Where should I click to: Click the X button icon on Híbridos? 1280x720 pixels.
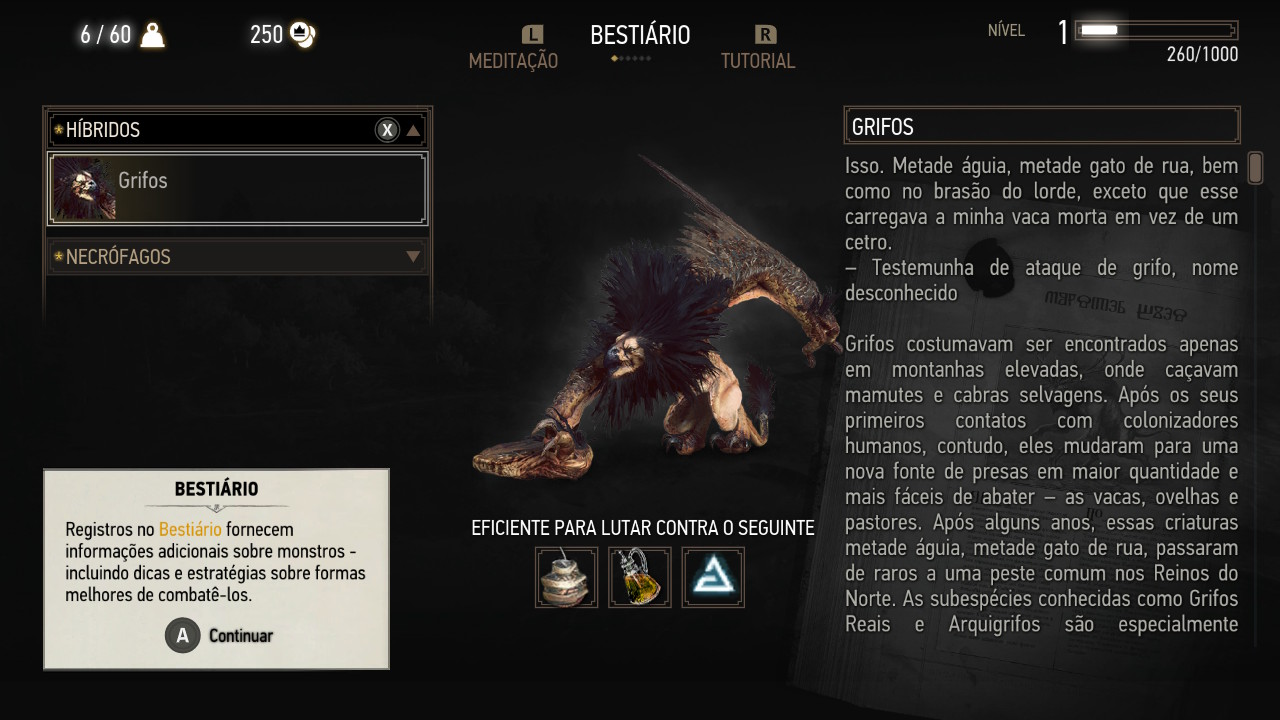point(387,129)
